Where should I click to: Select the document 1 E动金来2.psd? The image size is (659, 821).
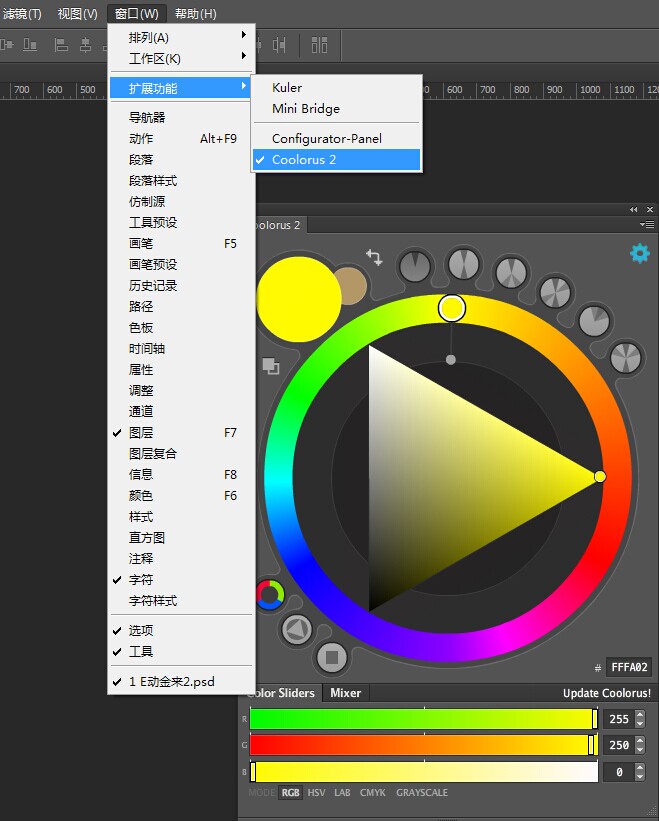point(182,682)
